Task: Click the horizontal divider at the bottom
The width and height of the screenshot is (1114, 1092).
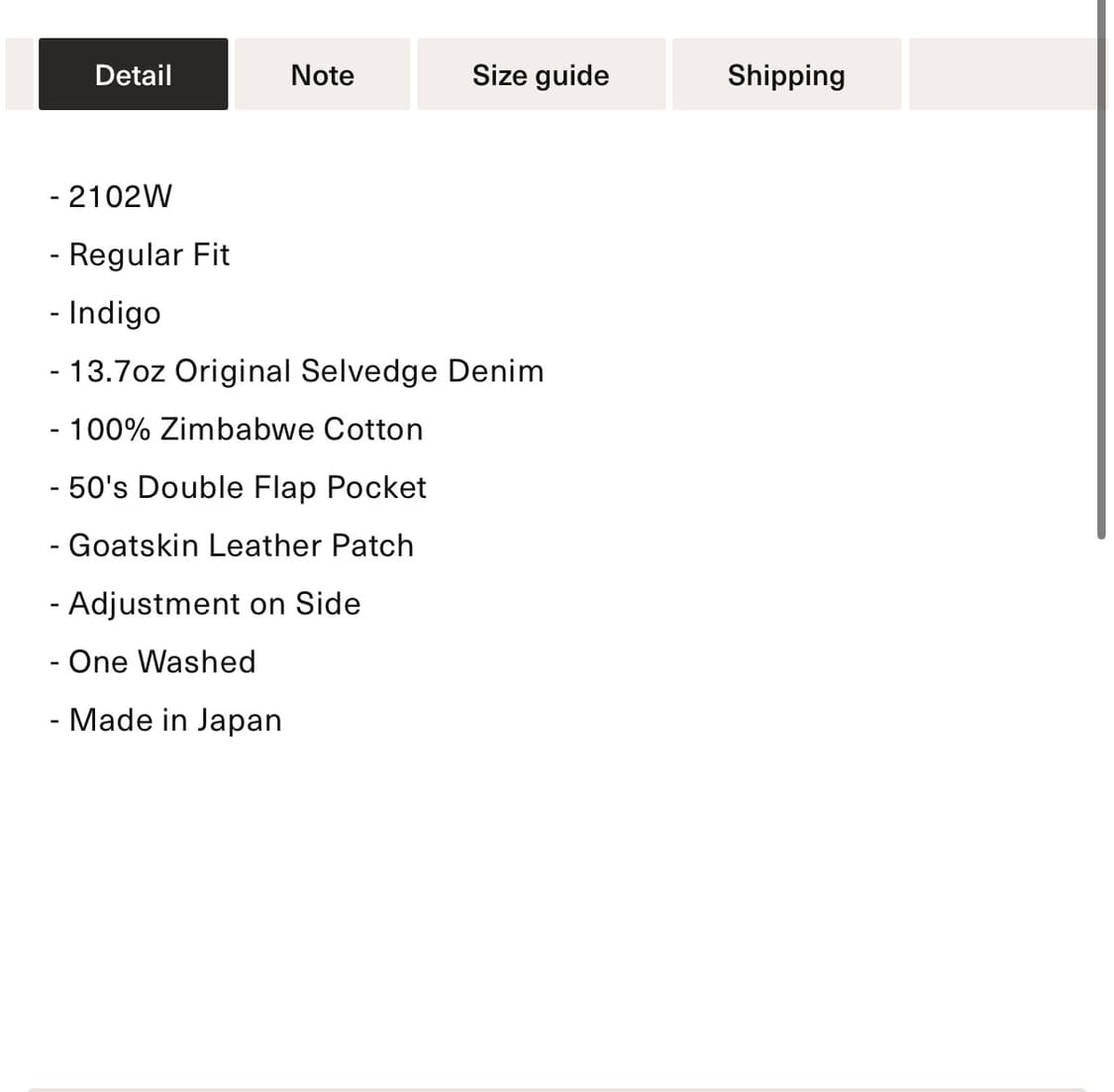Action: 557,1089
